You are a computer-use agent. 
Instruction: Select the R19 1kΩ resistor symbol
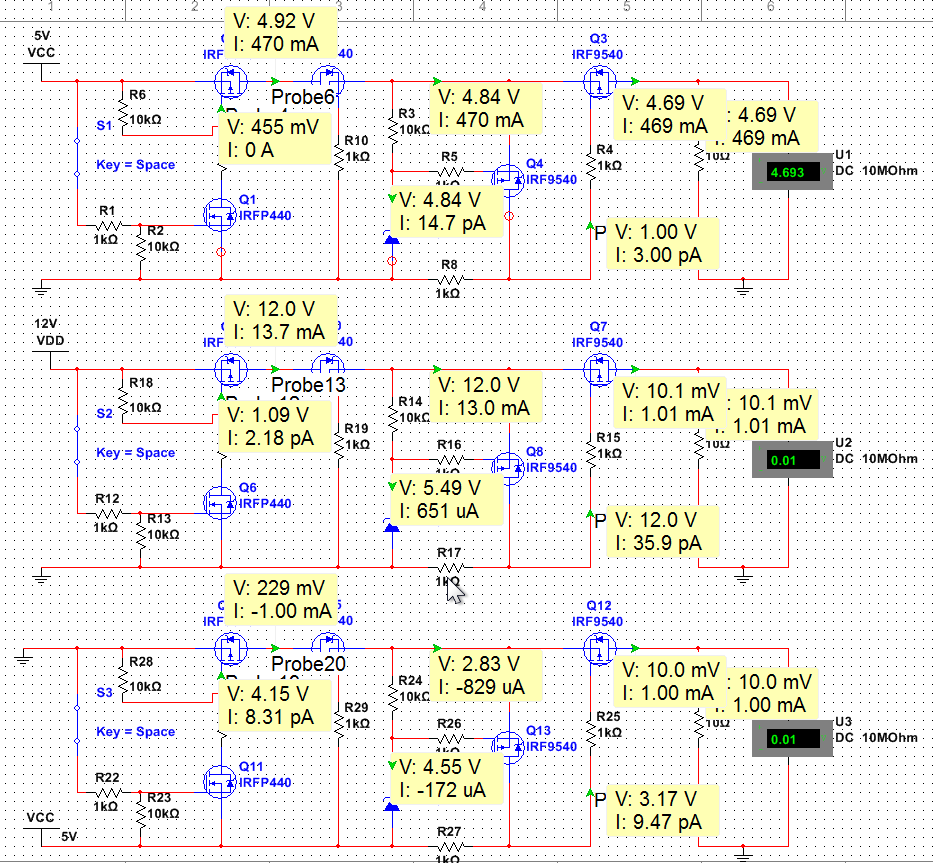pos(339,445)
